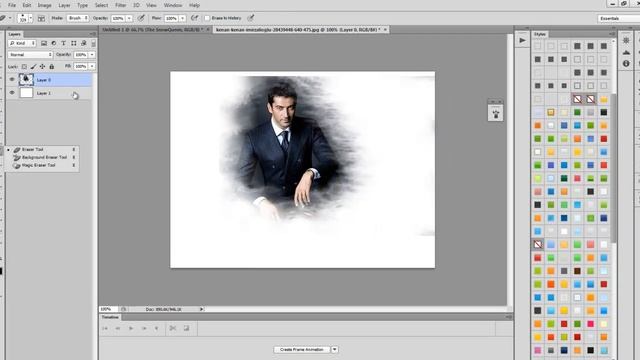This screenshot has height=360, width=640.
Task: Open the Actions panel play icon
Action: click(x=522, y=40)
